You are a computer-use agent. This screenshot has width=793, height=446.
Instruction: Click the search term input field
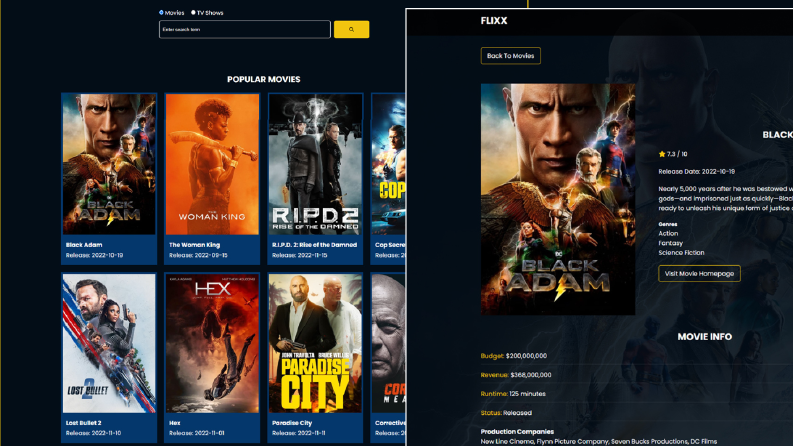(245, 29)
